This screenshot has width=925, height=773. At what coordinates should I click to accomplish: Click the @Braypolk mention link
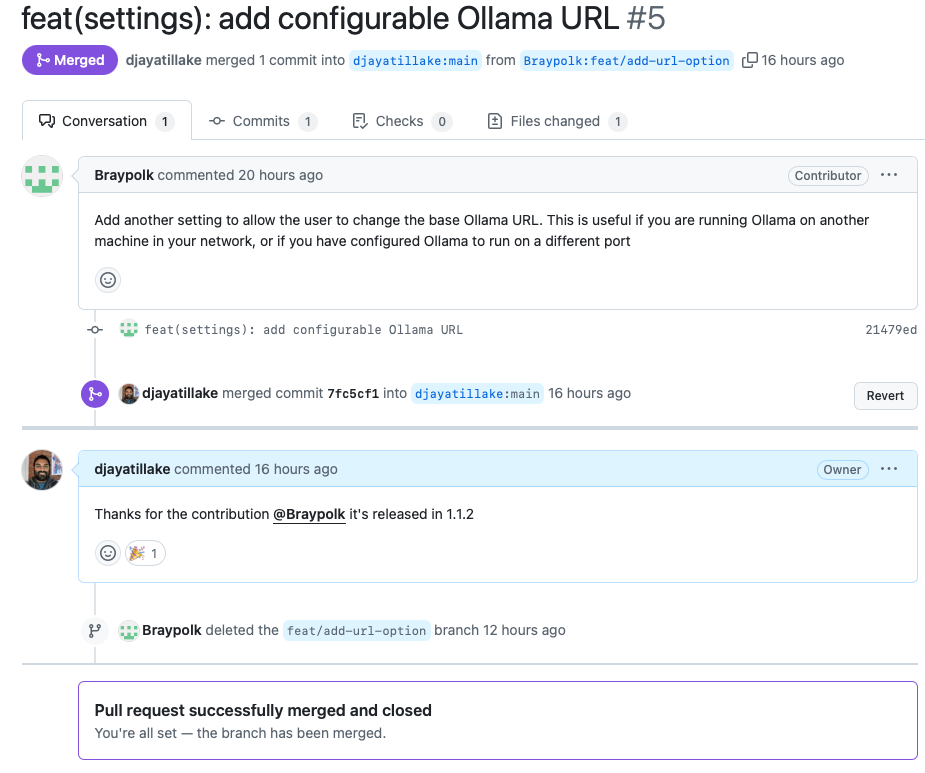click(309, 514)
